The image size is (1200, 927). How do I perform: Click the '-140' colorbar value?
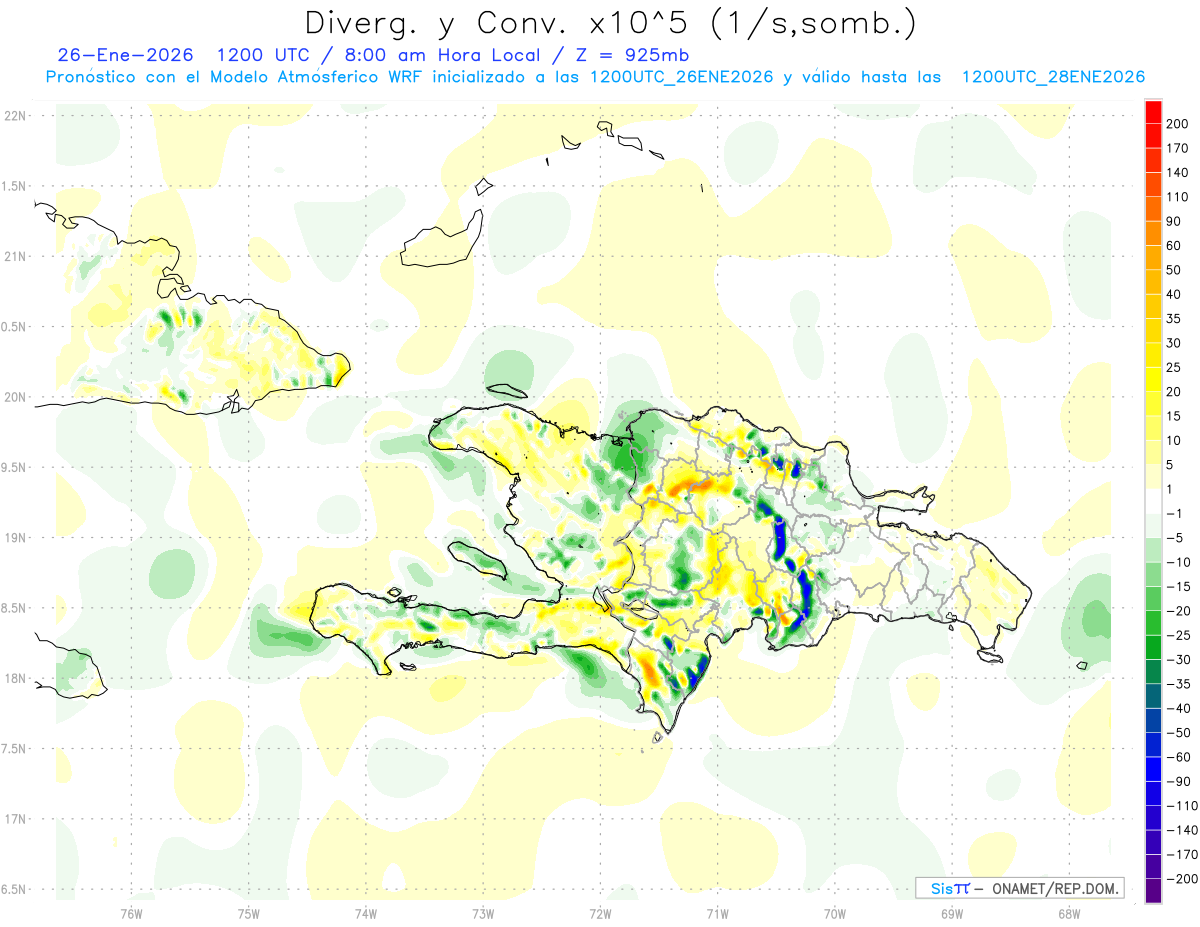(1183, 831)
